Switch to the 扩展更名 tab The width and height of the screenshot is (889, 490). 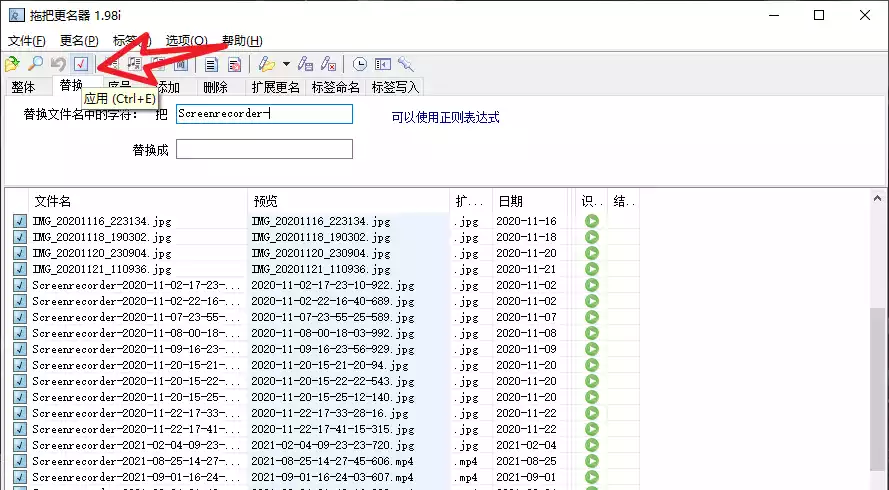coord(276,87)
